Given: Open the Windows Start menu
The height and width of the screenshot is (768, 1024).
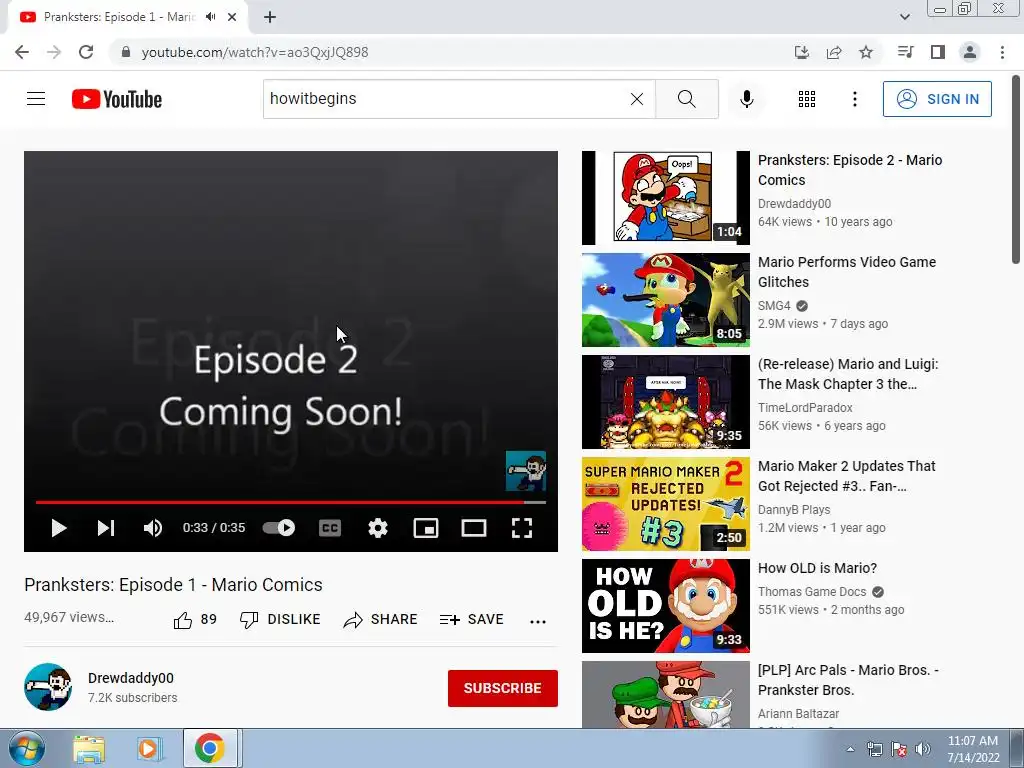Looking at the screenshot, I should [26, 748].
